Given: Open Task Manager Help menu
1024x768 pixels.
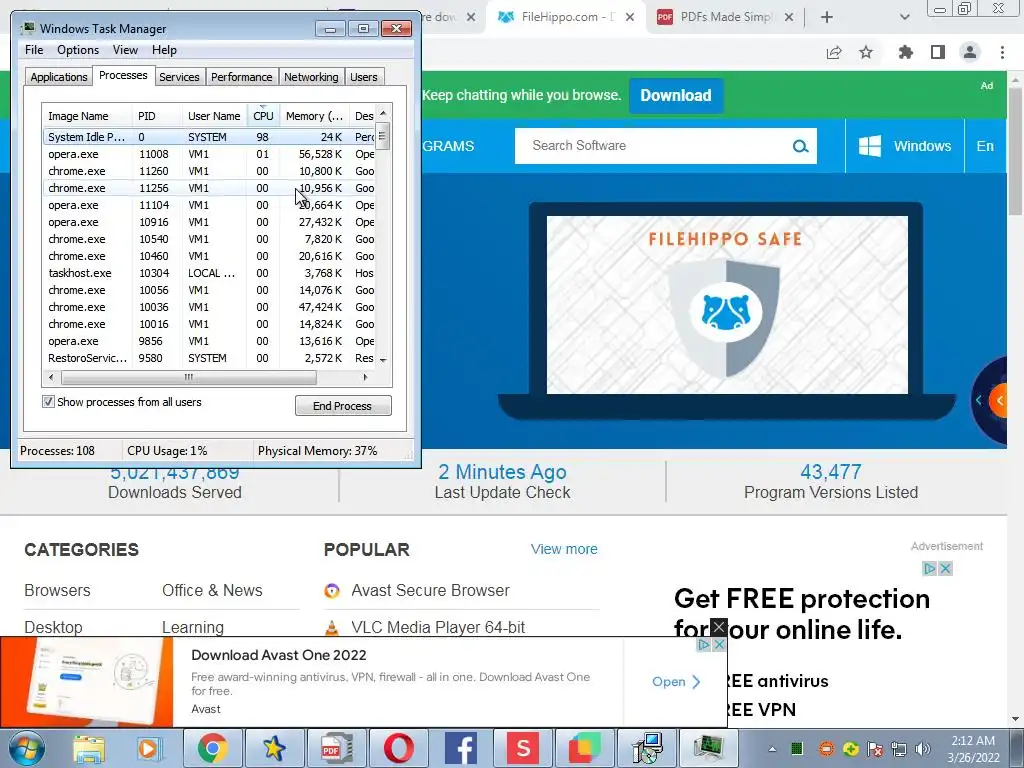Looking at the screenshot, I should (164, 50).
